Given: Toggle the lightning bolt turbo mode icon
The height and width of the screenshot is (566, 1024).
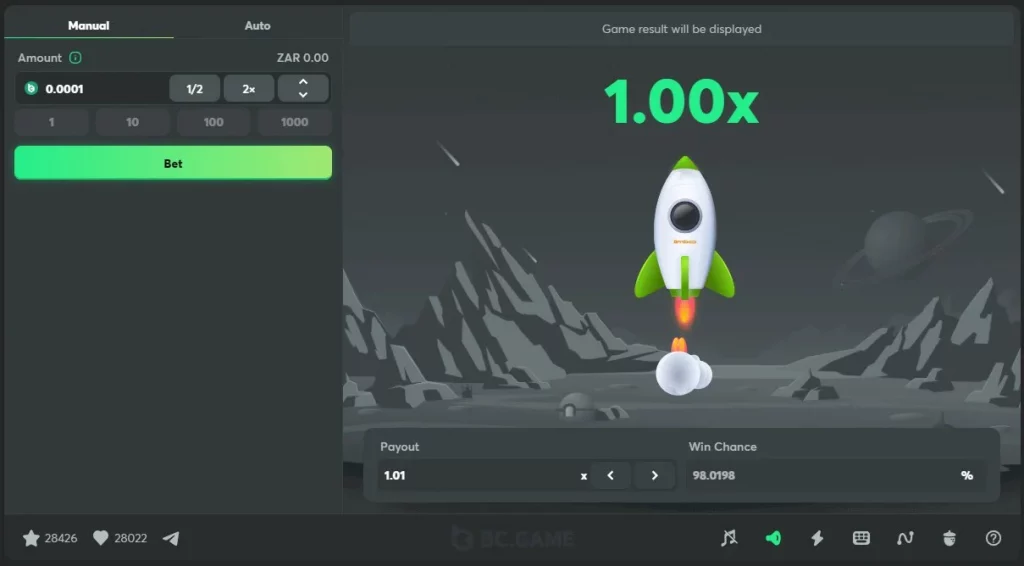Looking at the screenshot, I should click(817, 538).
